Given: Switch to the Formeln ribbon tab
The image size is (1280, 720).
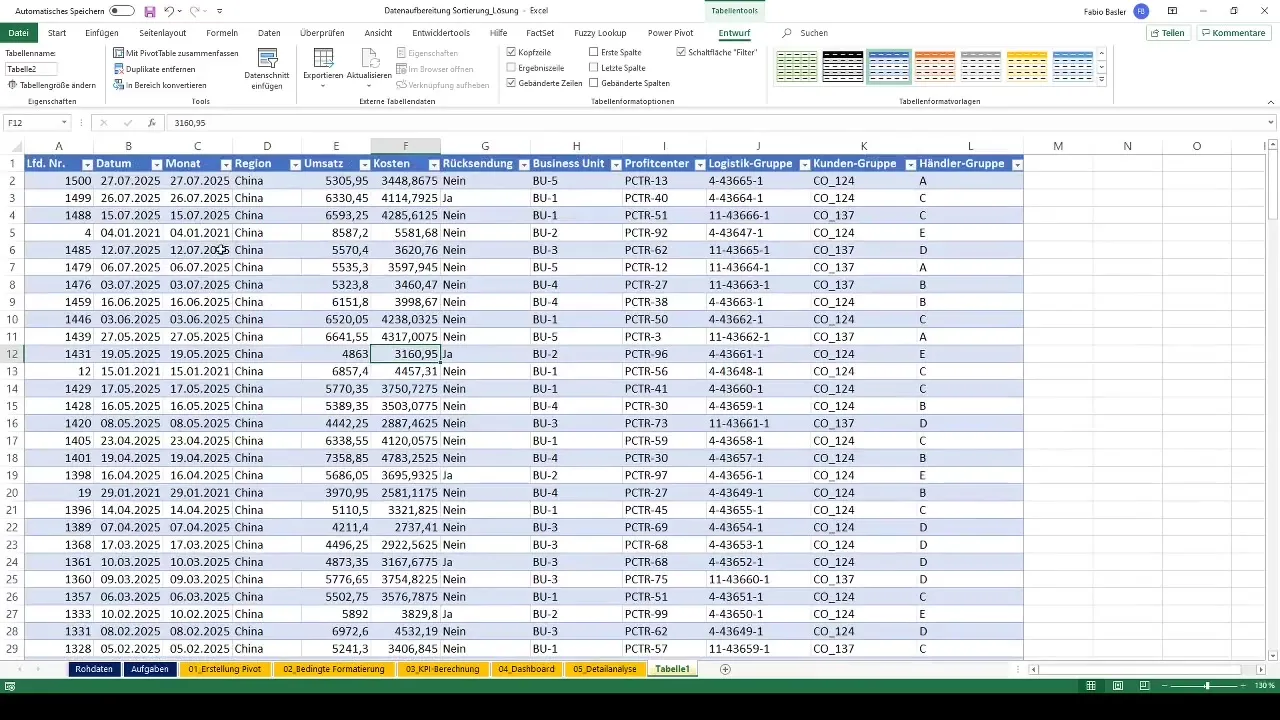Looking at the screenshot, I should click(222, 33).
